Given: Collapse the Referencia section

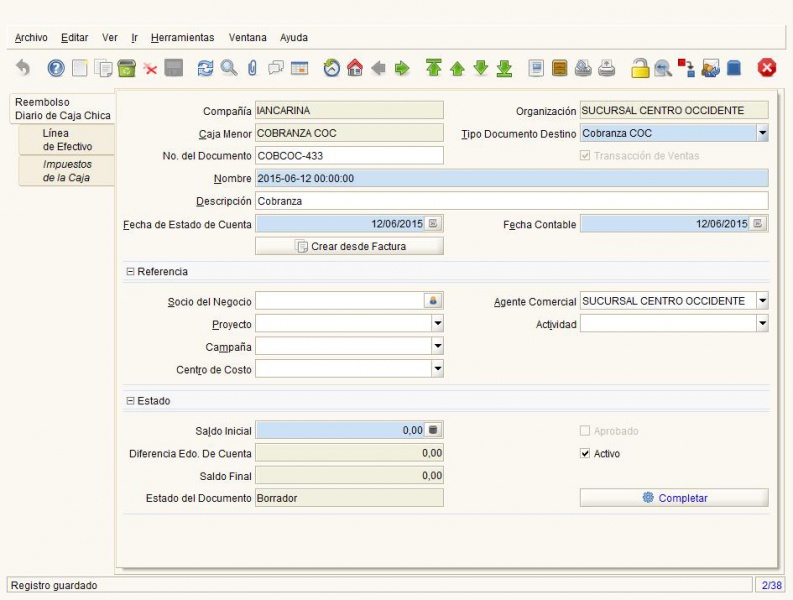Looking at the screenshot, I should point(130,272).
